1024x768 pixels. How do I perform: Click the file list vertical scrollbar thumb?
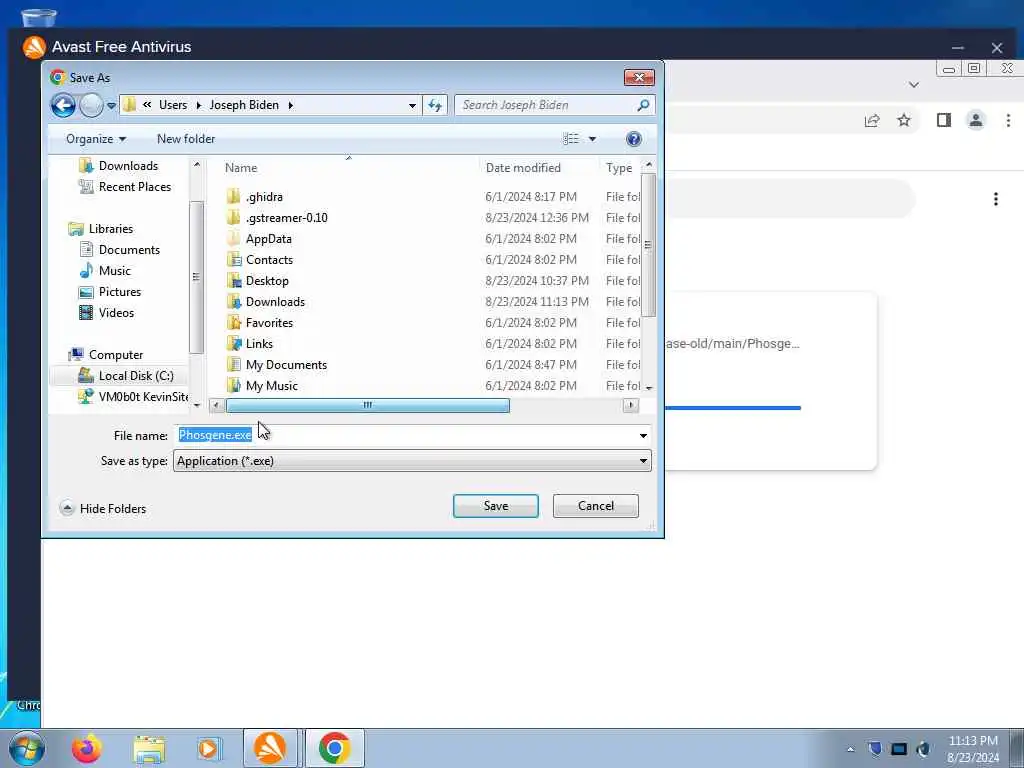[x=648, y=245]
